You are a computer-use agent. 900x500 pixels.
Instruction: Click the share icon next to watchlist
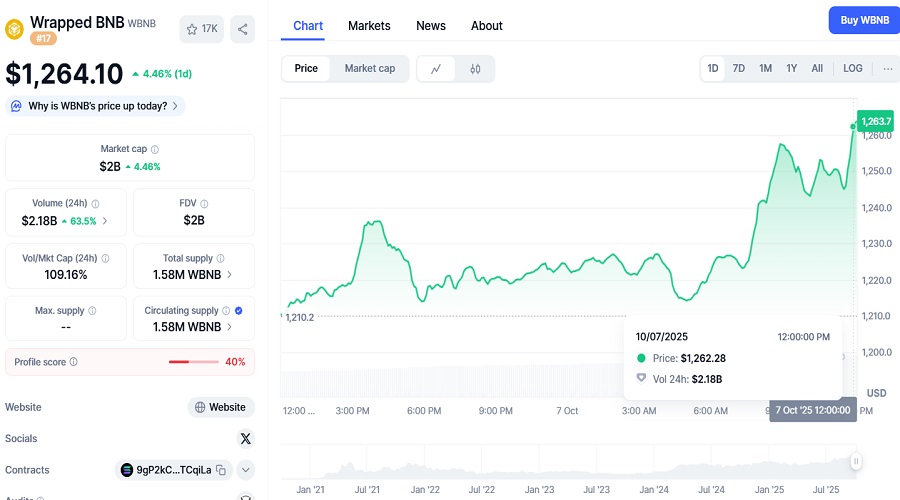242,29
